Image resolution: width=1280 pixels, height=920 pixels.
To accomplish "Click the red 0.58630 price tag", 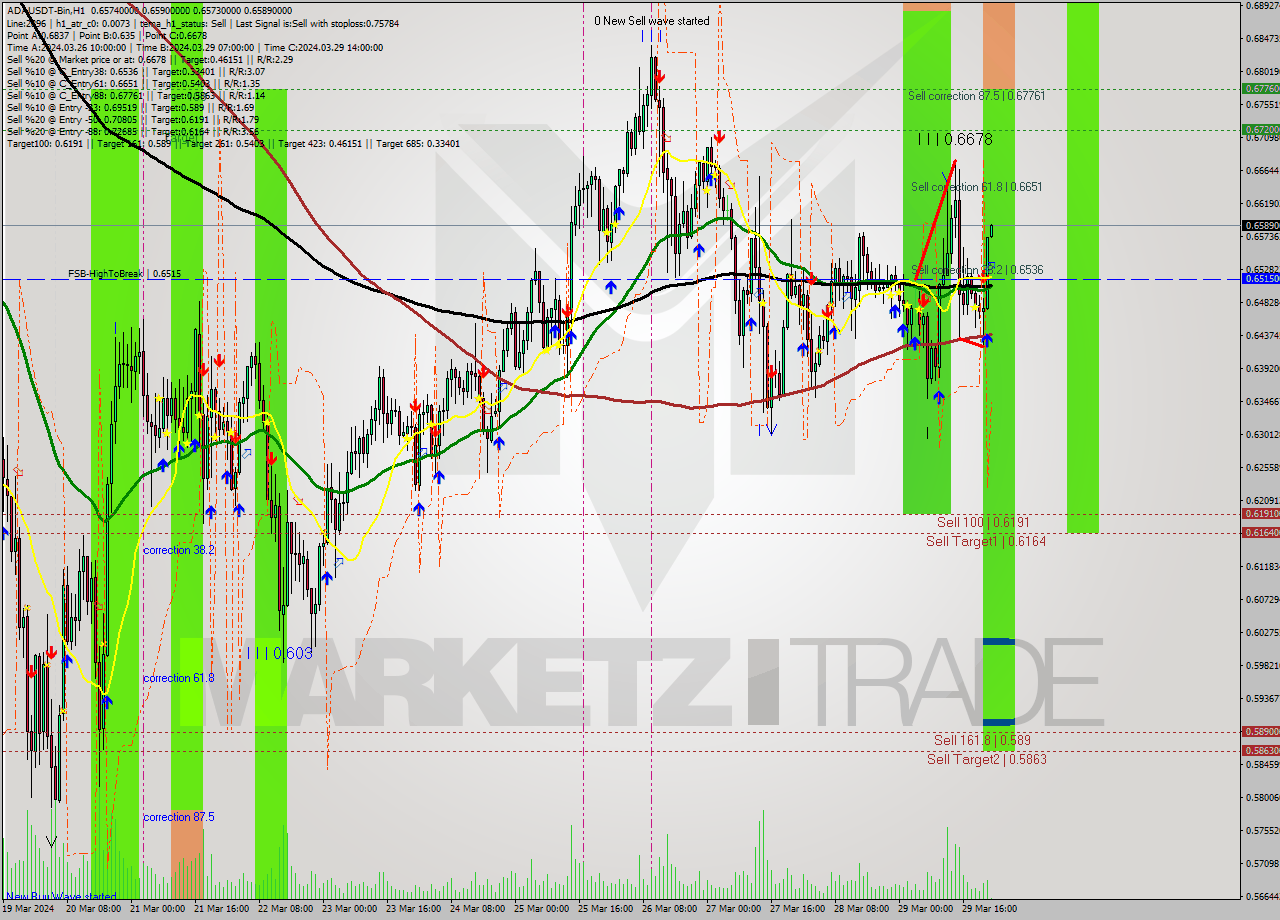I will pos(1260,751).
